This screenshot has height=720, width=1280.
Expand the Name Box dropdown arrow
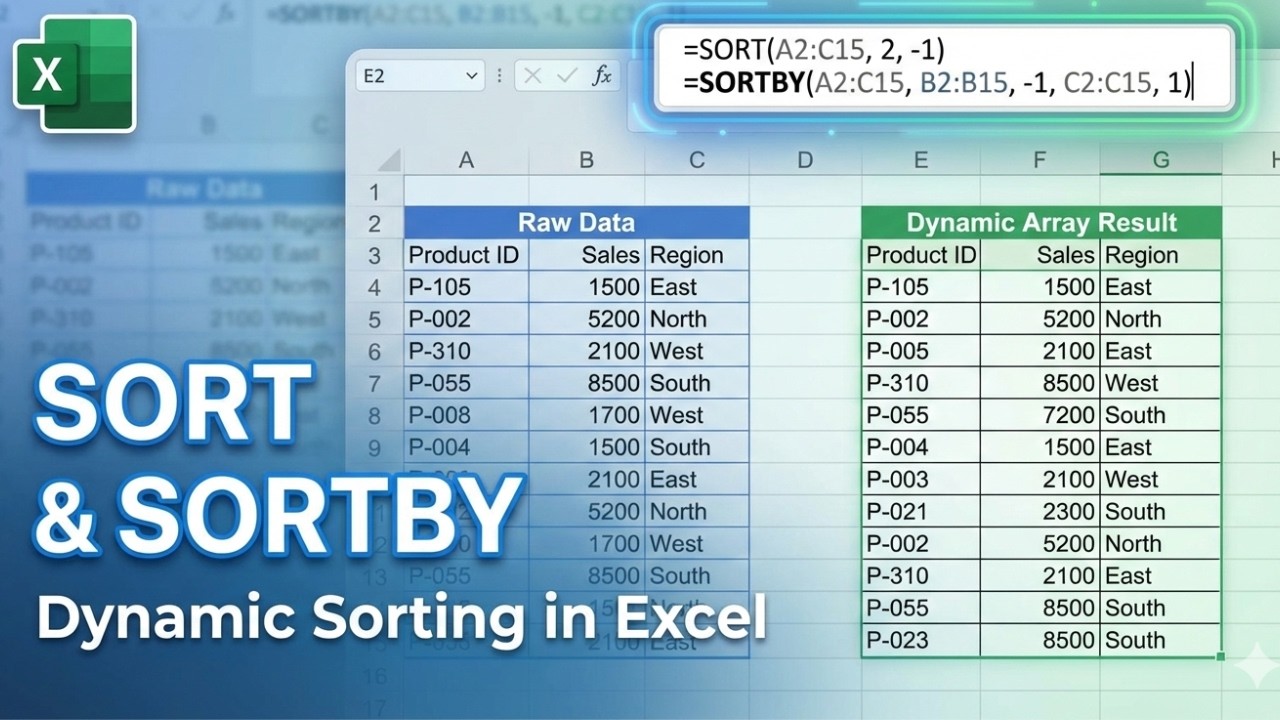[x=472, y=76]
